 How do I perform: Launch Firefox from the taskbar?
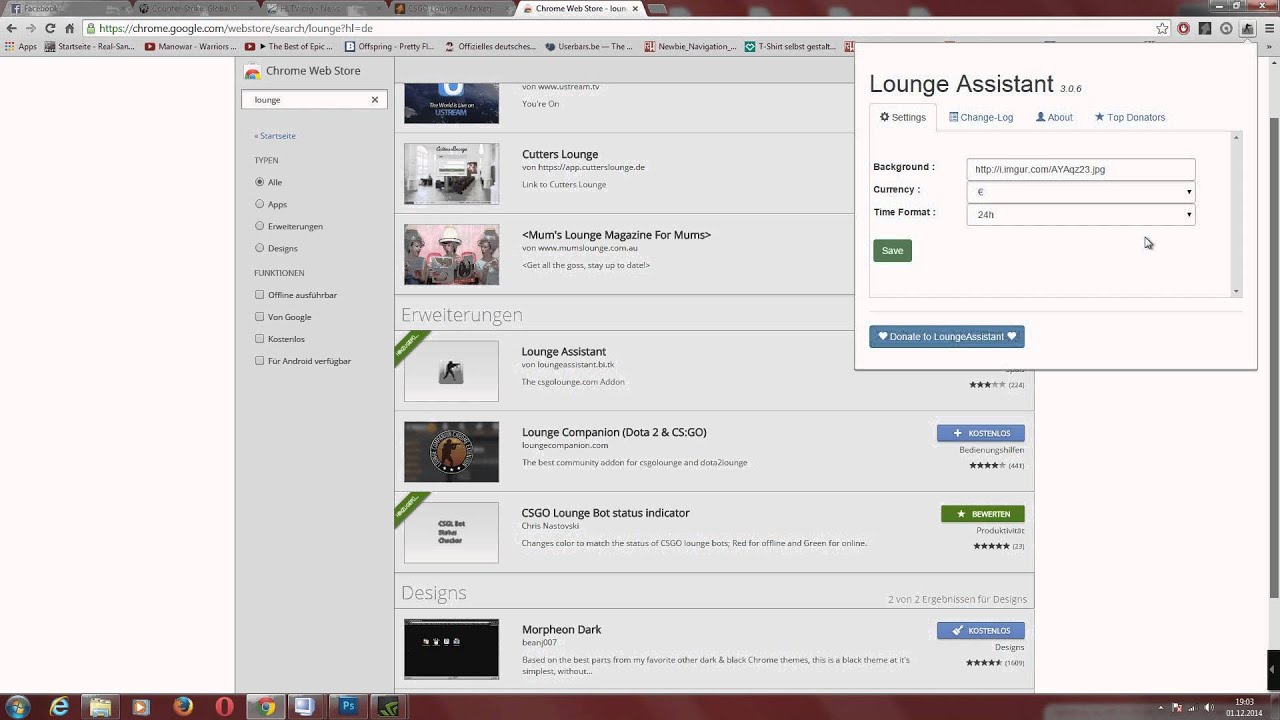tap(183, 707)
